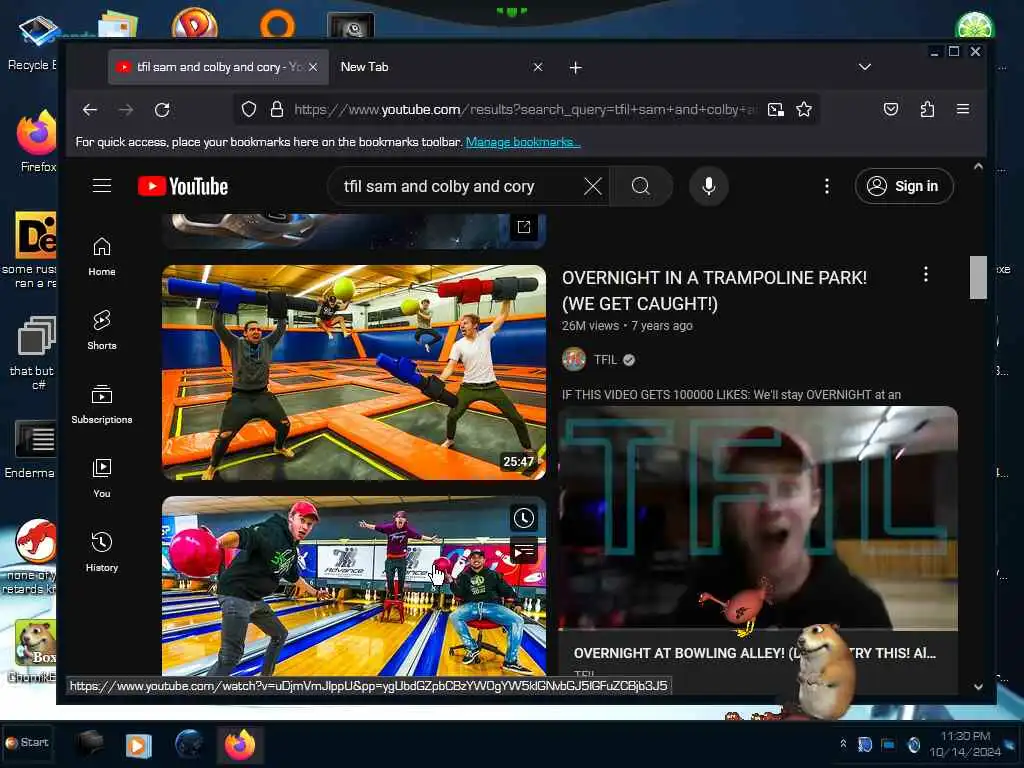Click YouTube search box text

439,187
